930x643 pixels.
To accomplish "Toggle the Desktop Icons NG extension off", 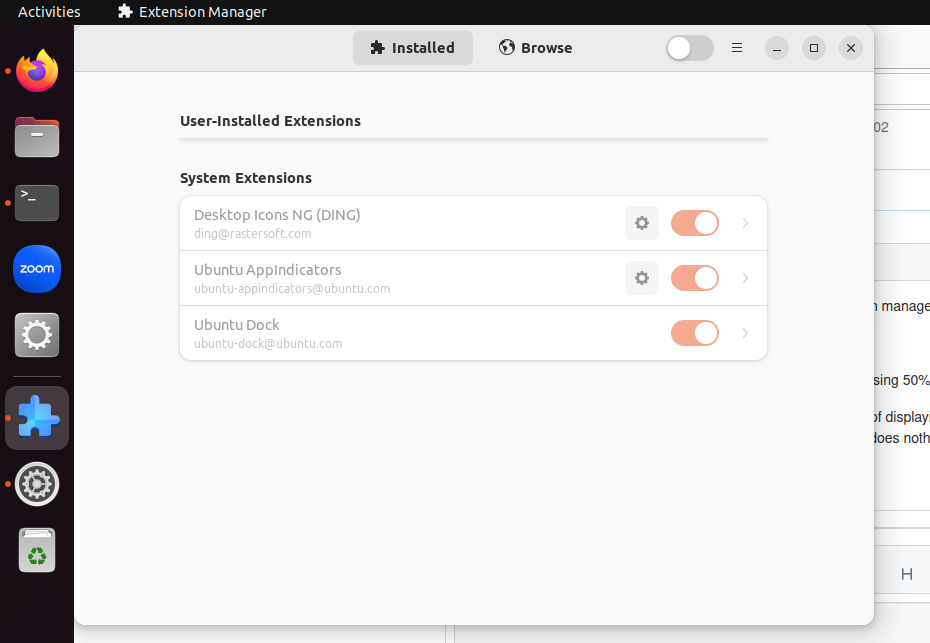I will pos(694,223).
